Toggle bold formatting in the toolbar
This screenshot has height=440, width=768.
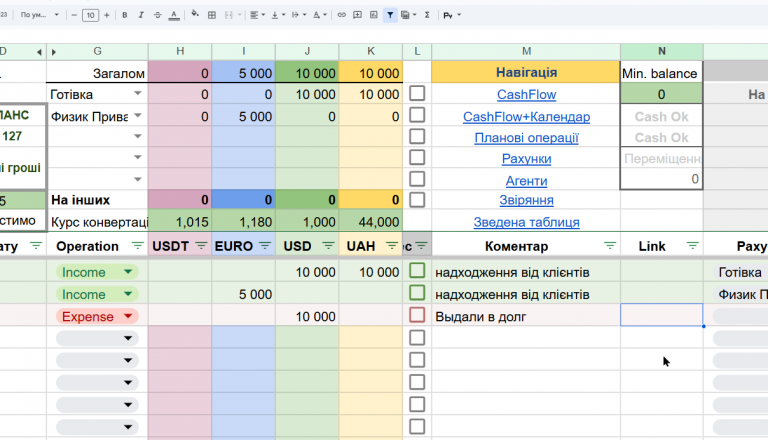click(x=124, y=15)
